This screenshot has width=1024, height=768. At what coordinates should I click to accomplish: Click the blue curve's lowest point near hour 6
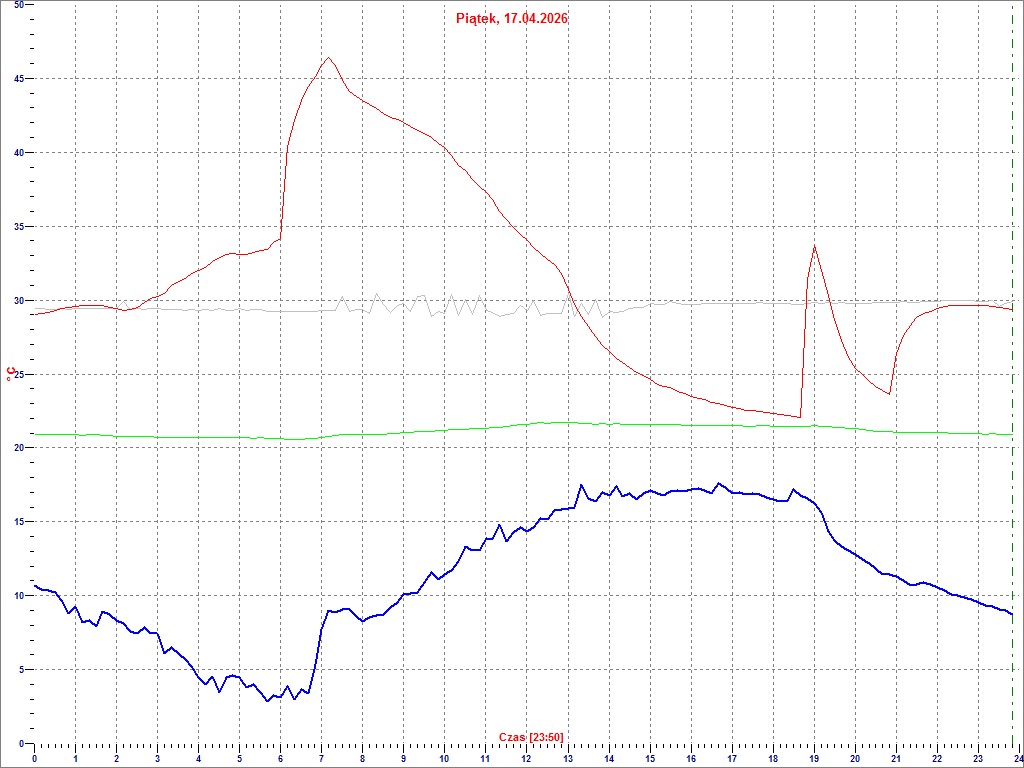click(x=268, y=700)
